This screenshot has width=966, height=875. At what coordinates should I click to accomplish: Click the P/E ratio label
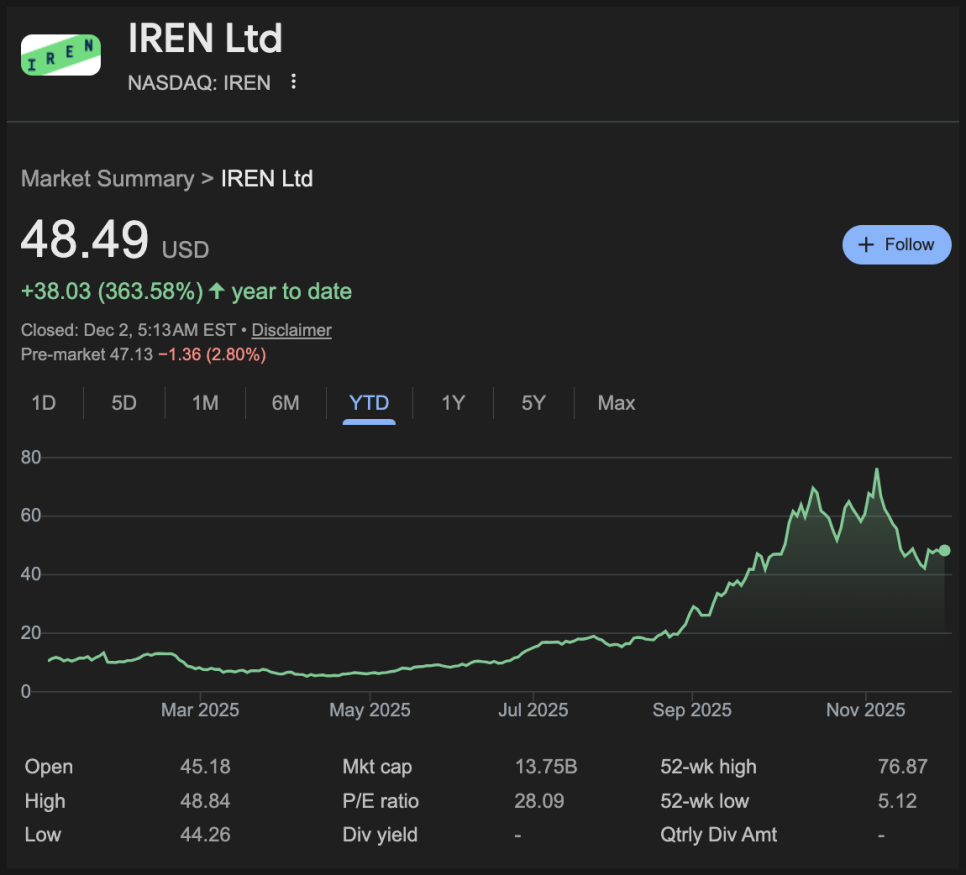coord(380,801)
